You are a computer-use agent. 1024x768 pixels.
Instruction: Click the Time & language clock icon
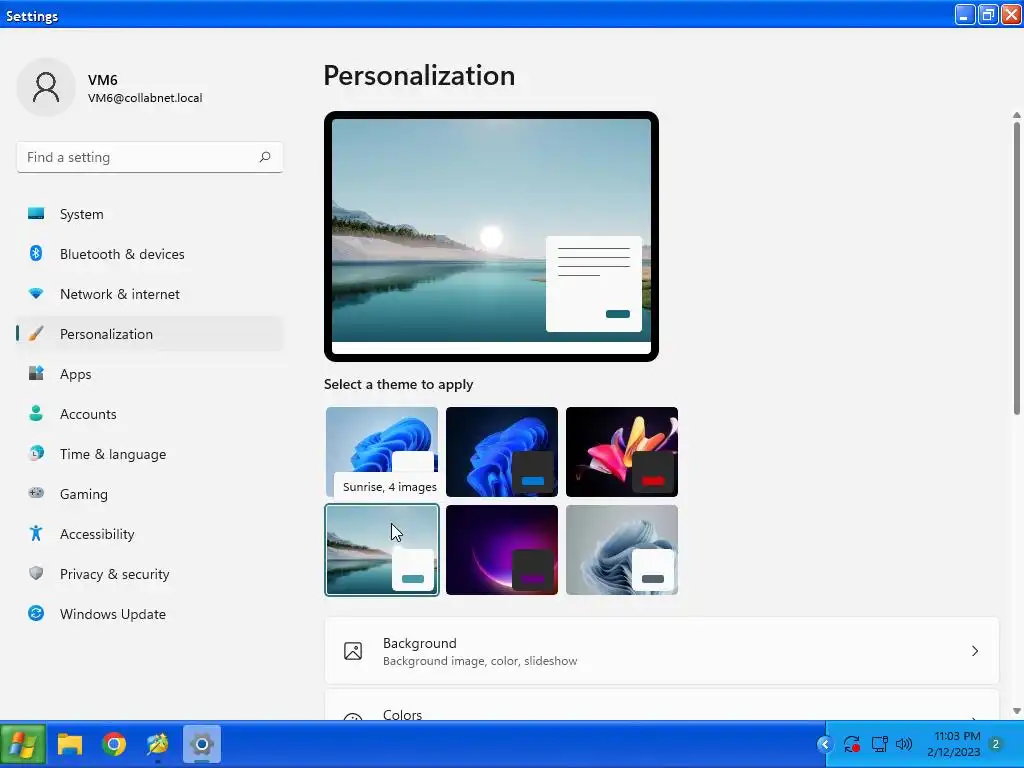[36, 453]
